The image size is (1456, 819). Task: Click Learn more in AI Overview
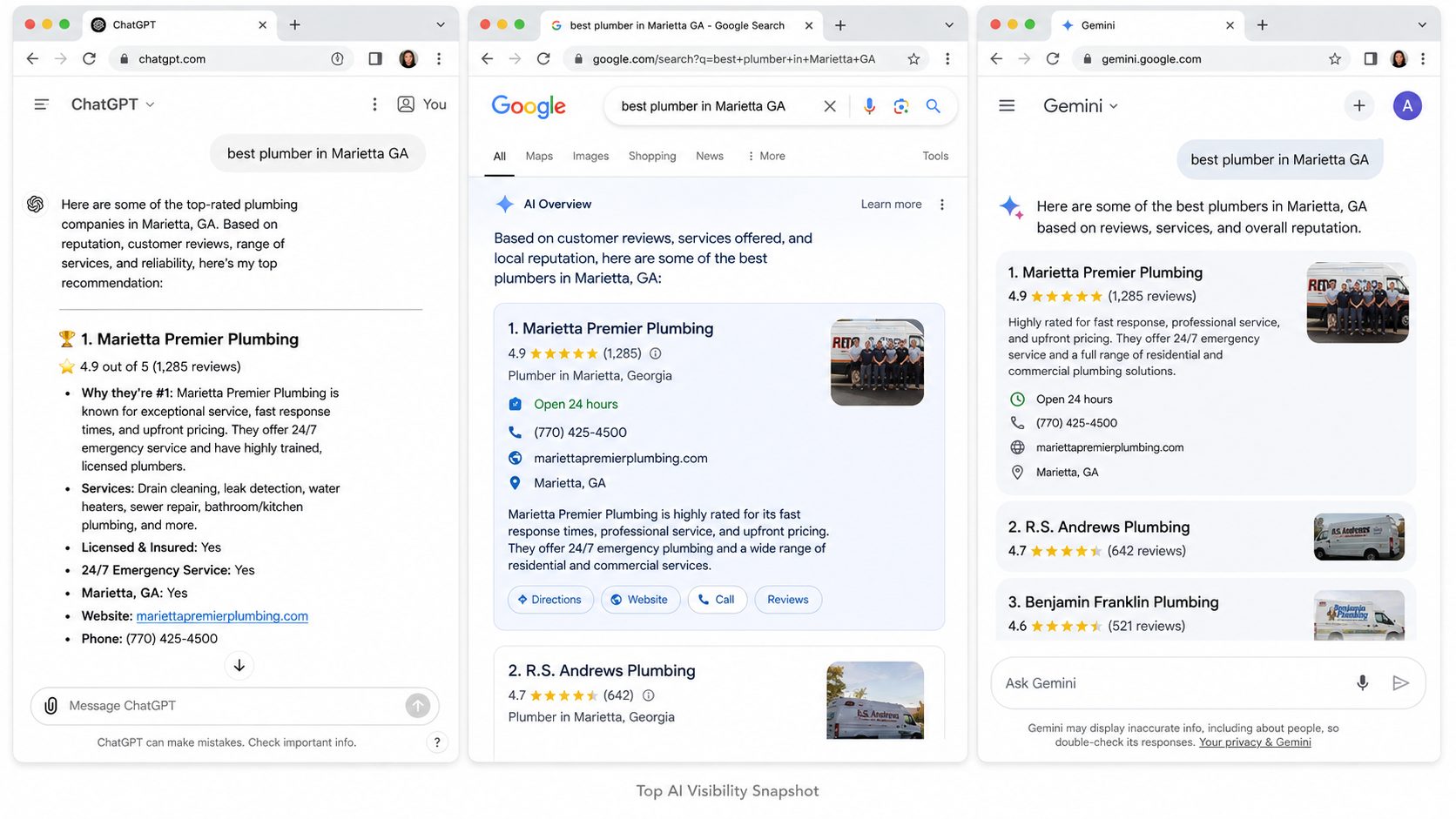pyautogui.click(x=891, y=205)
